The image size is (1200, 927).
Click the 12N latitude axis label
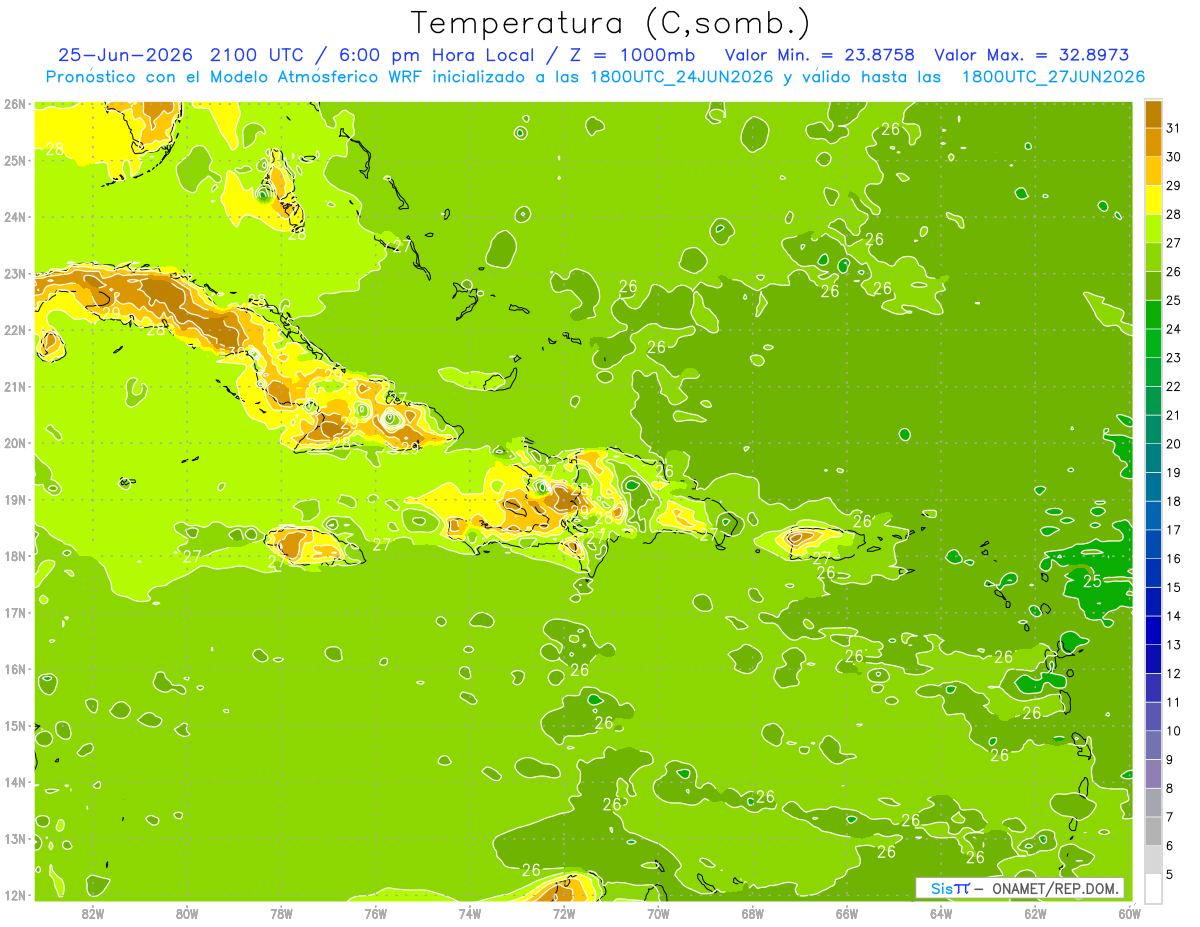[x=15, y=895]
